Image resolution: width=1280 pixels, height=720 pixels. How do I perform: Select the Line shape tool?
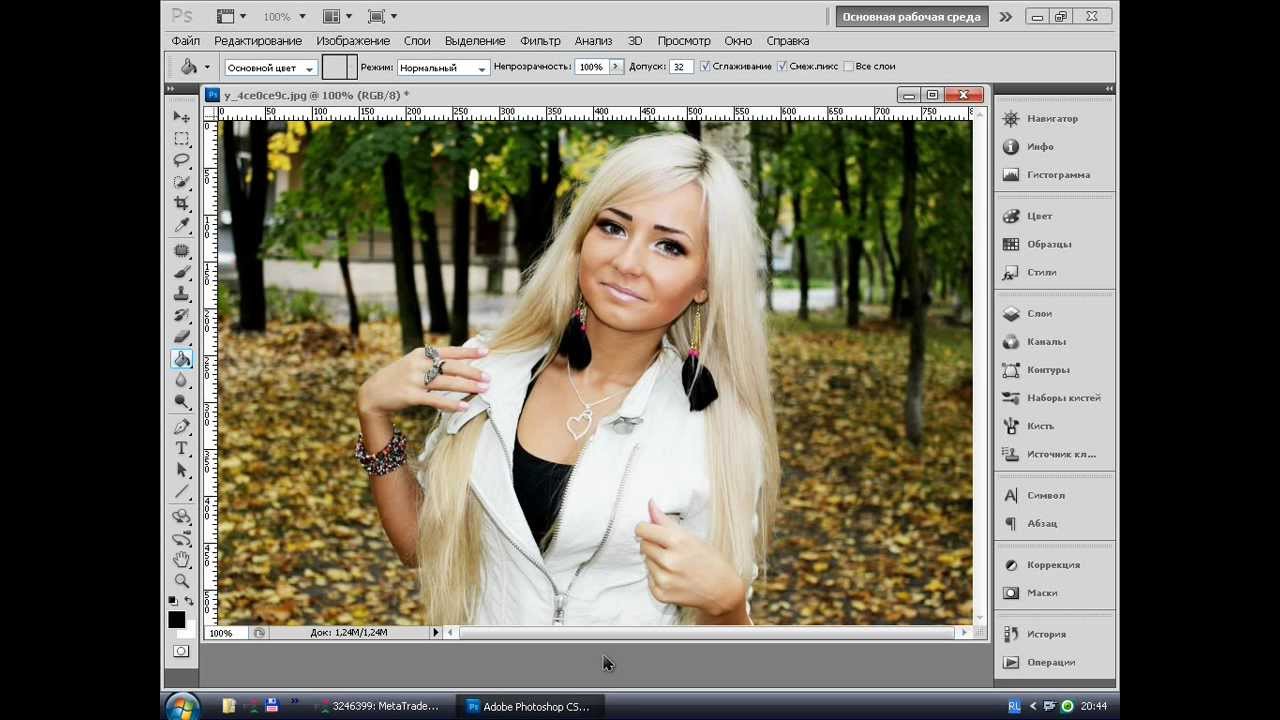click(181, 492)
